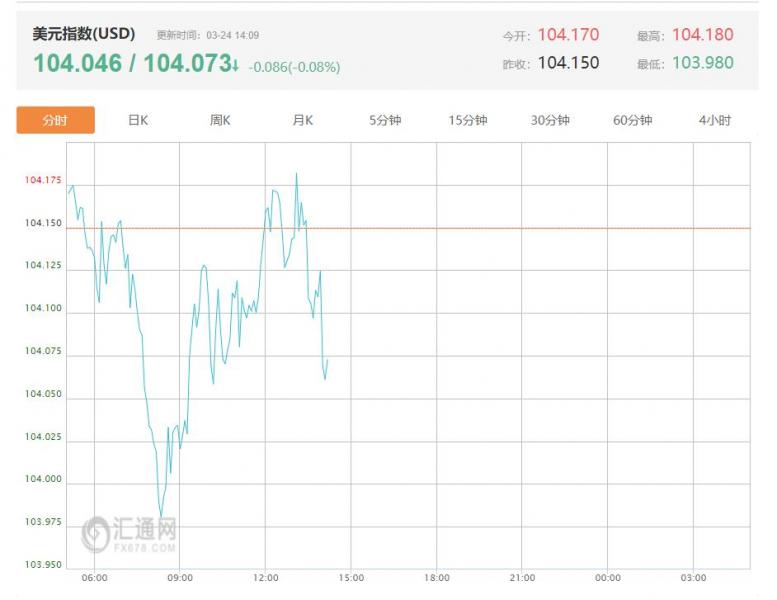777x600 pixels.
Task: Click the change value -0.086(-0.08%)
Action: coord(294,67)
